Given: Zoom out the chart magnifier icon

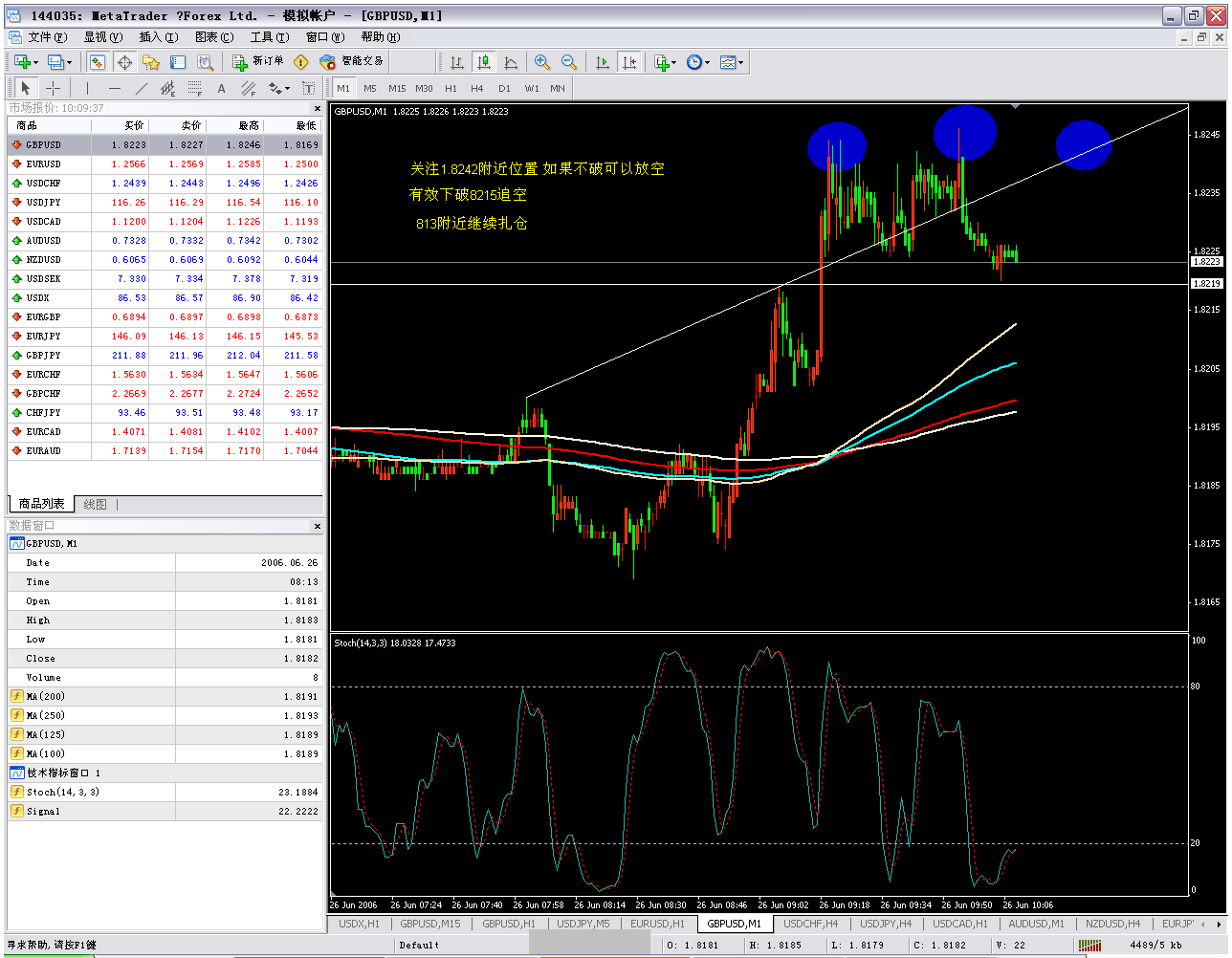Looking at the screenshot, I should coord(569,62).
